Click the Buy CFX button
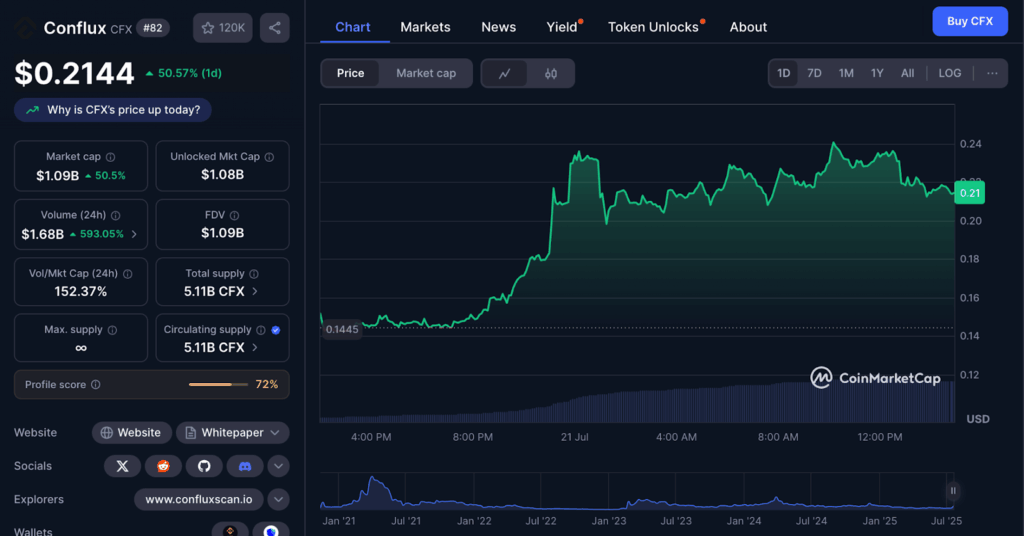This screenshot has height=536, width=1024. tap(969, 21)
